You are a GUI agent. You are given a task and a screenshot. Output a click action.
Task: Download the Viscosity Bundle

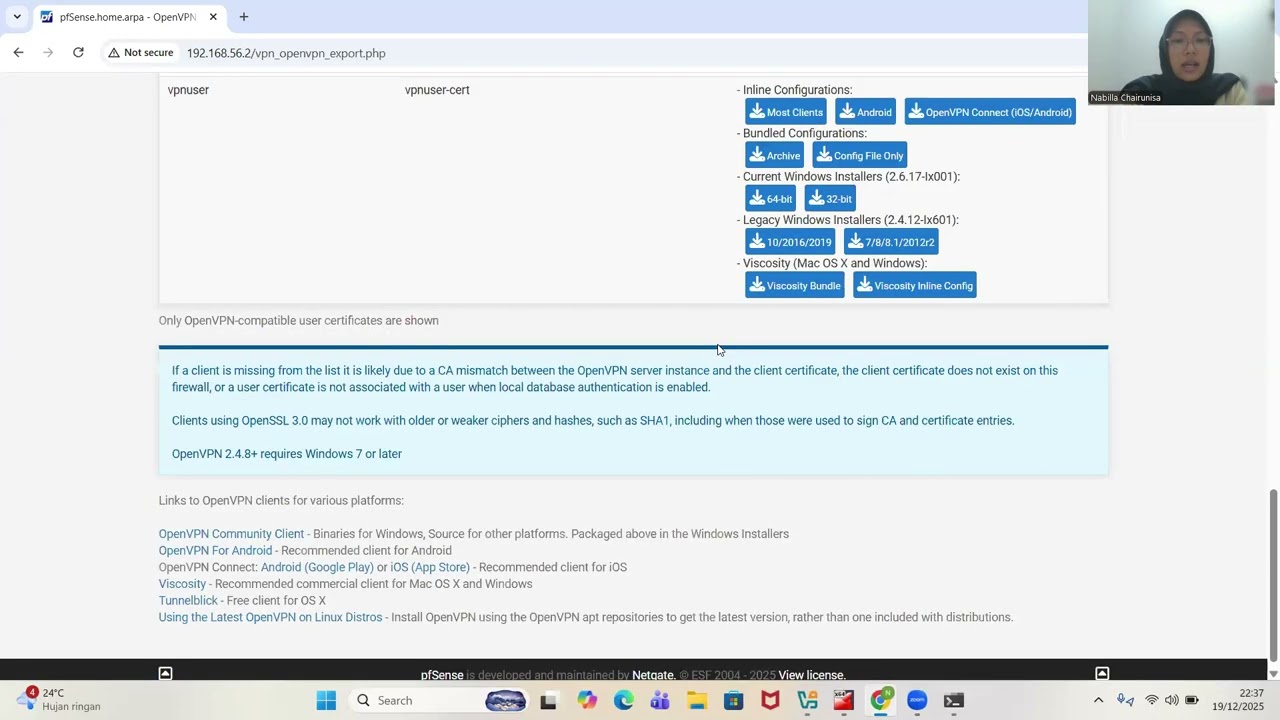click(794, 285)
